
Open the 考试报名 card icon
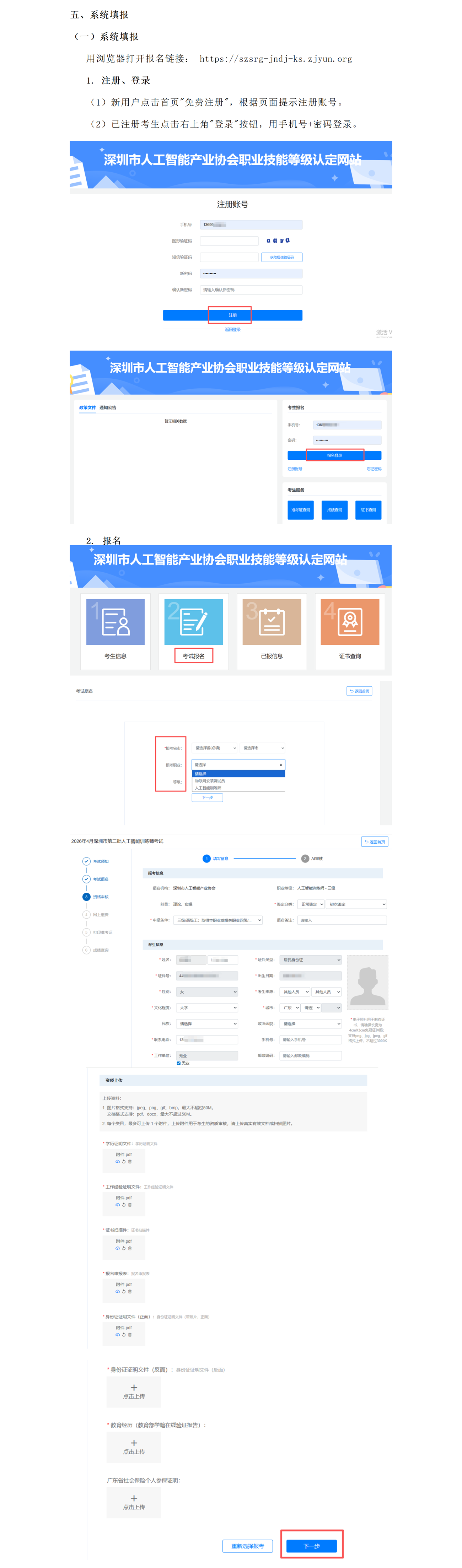[x=194, y=621]
